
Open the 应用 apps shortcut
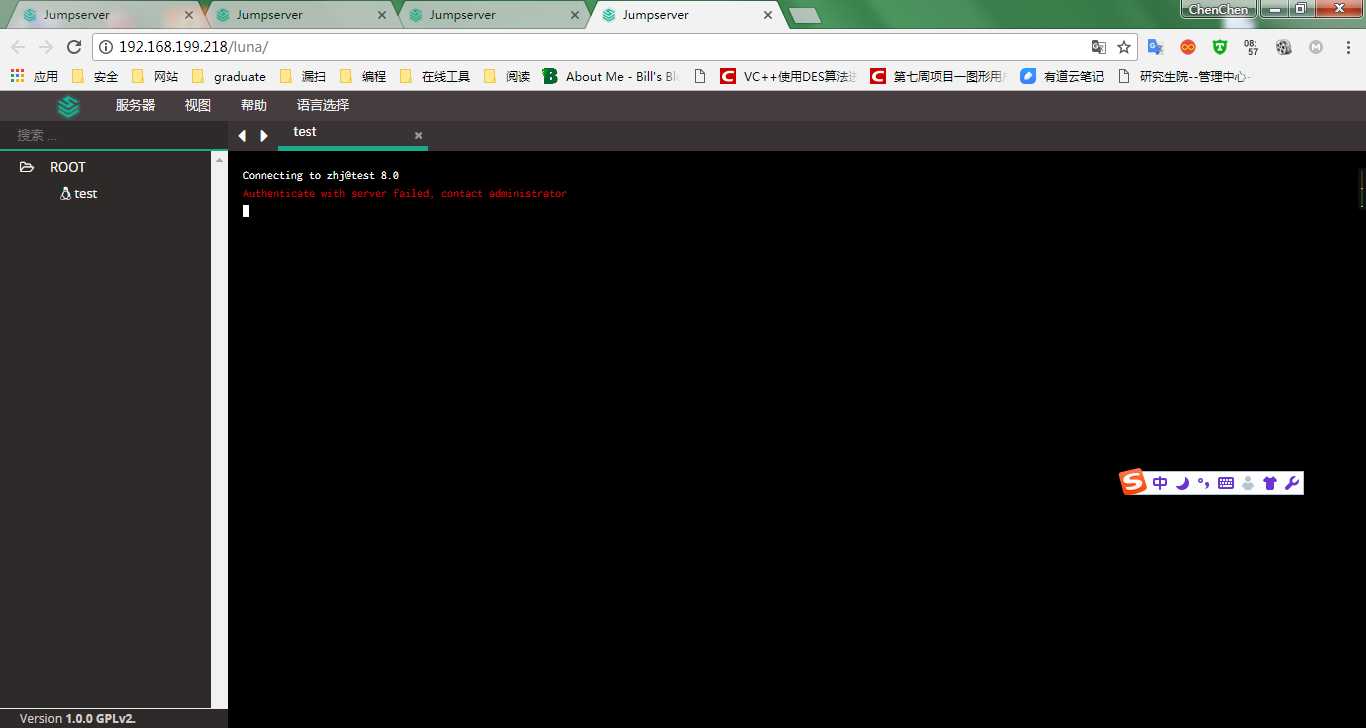click(x=34, y=76)
